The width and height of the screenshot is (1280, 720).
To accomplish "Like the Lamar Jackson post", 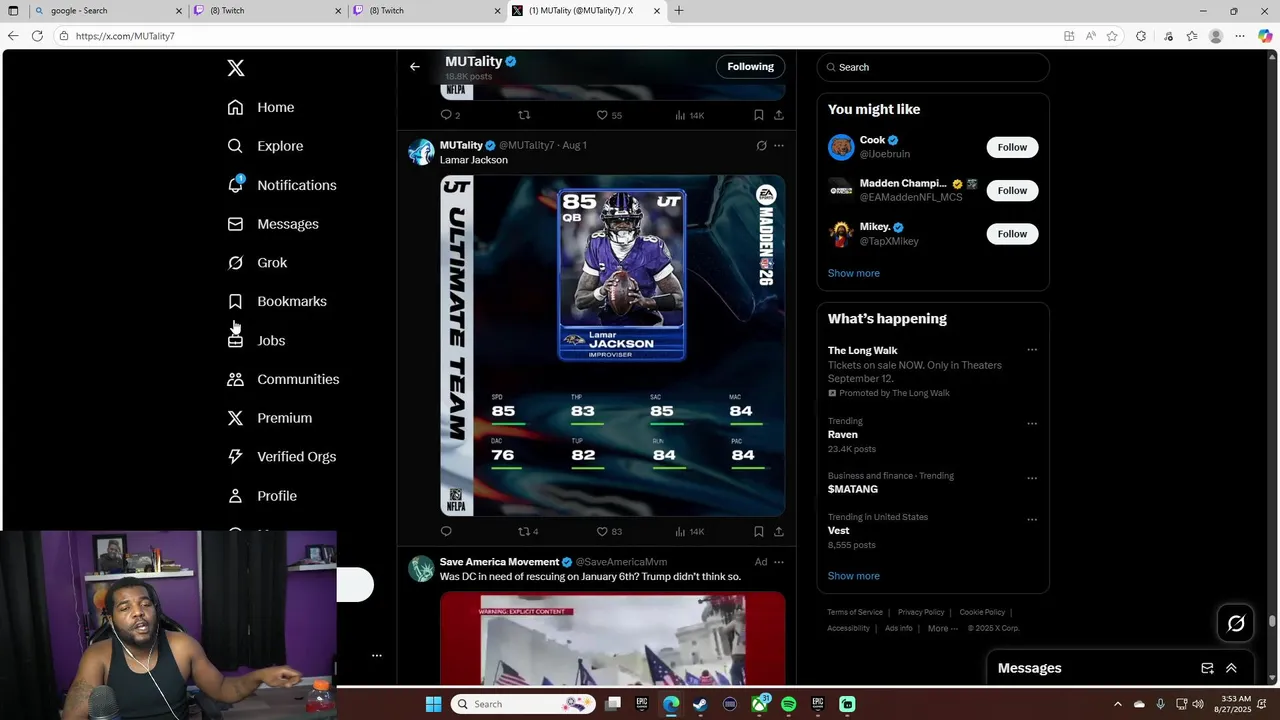I will point(609,531).
